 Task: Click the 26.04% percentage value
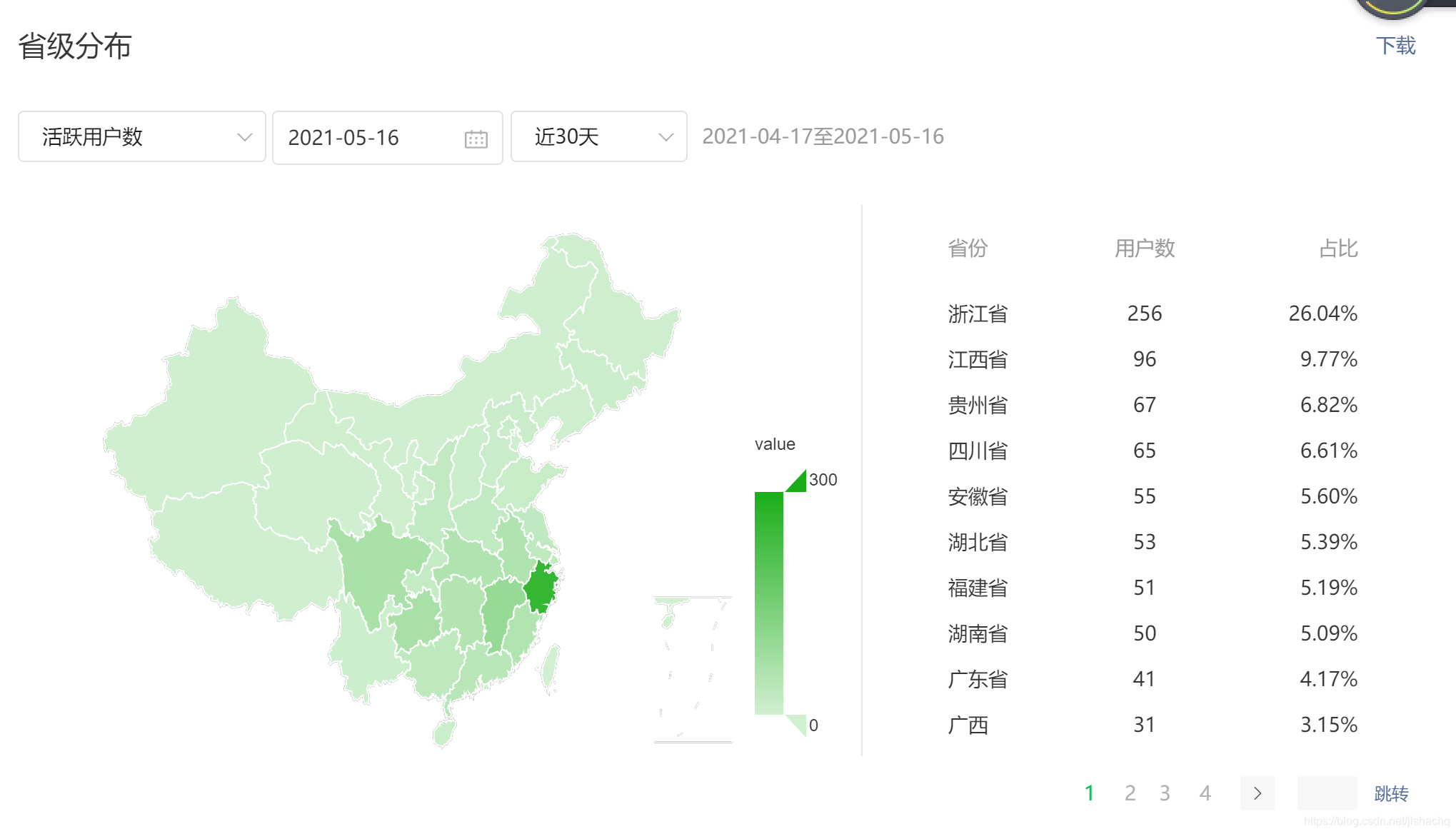[x=1322, y=313]
